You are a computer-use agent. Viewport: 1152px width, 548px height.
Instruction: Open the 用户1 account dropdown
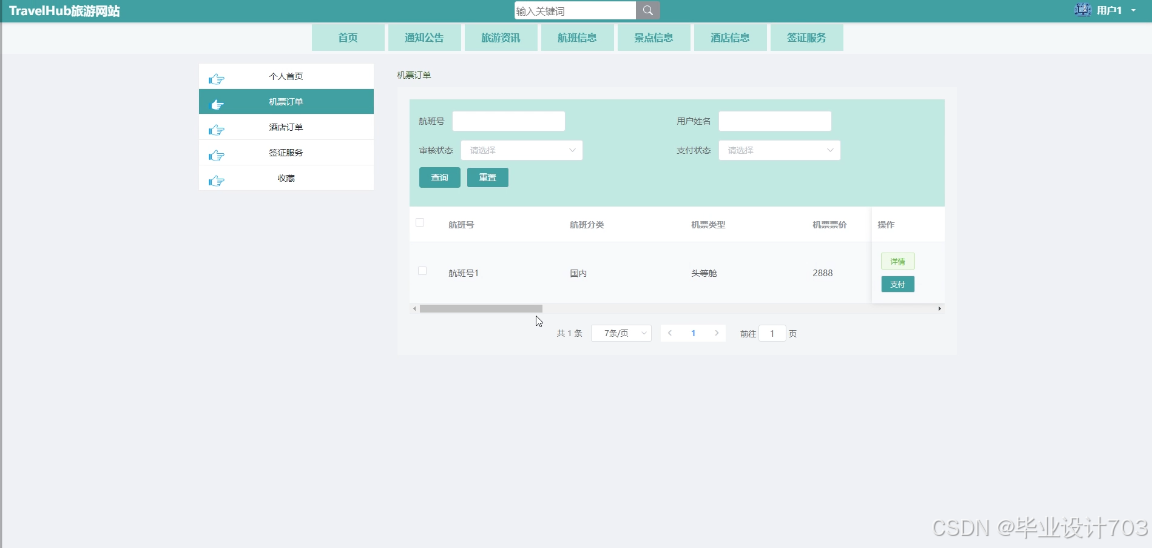(x=1116, y=10)
